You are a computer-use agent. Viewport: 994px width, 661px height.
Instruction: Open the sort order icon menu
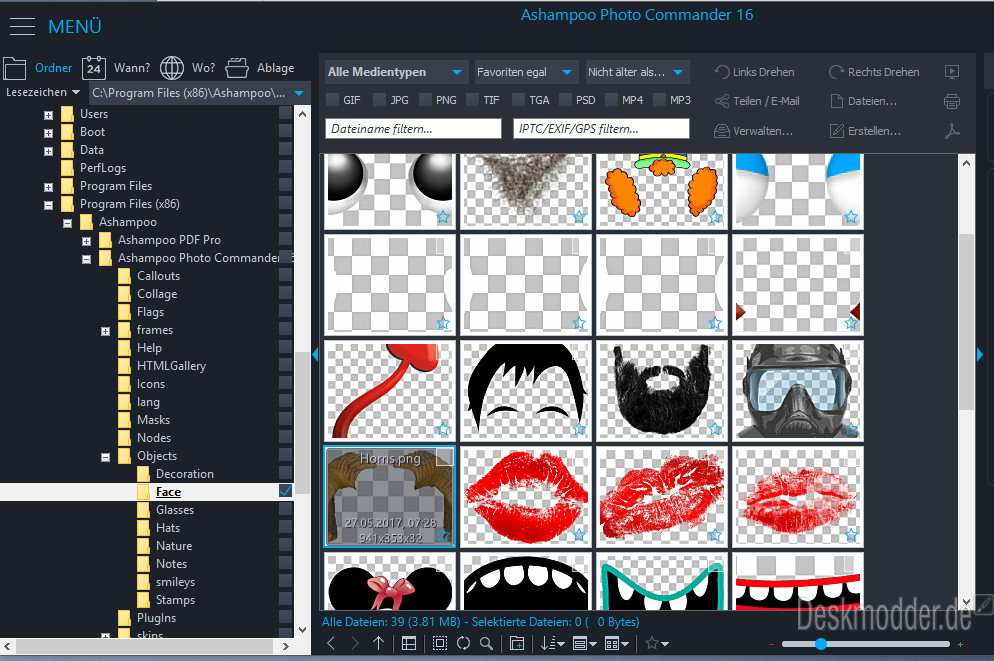[552, 643]
